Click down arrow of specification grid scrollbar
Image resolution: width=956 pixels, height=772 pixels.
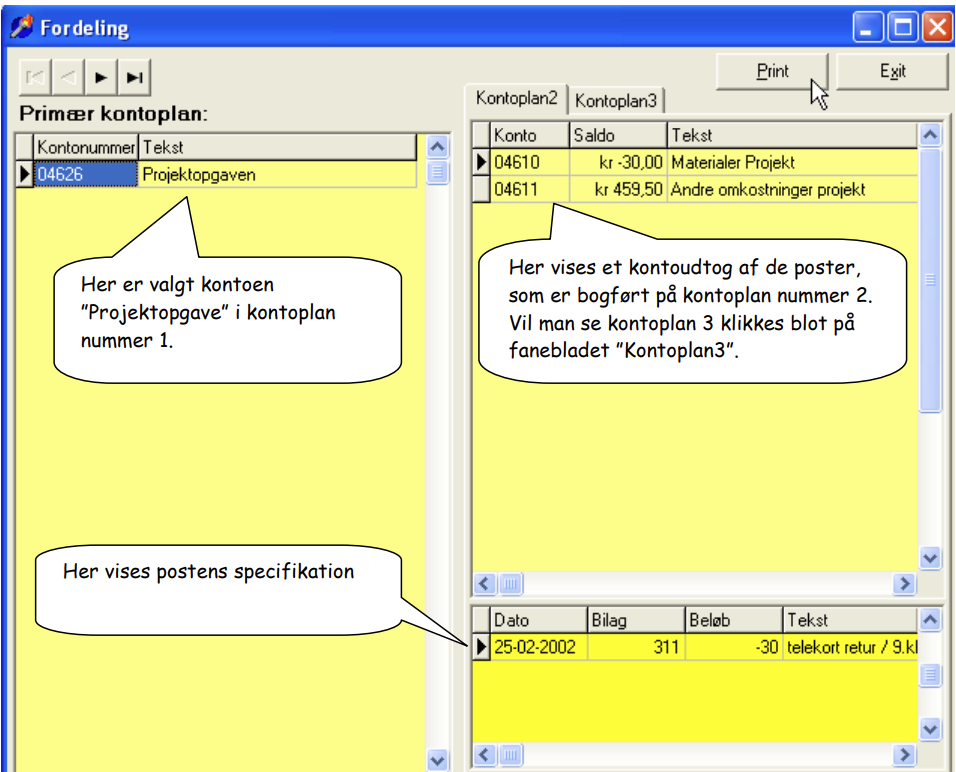tap(930, 729)
